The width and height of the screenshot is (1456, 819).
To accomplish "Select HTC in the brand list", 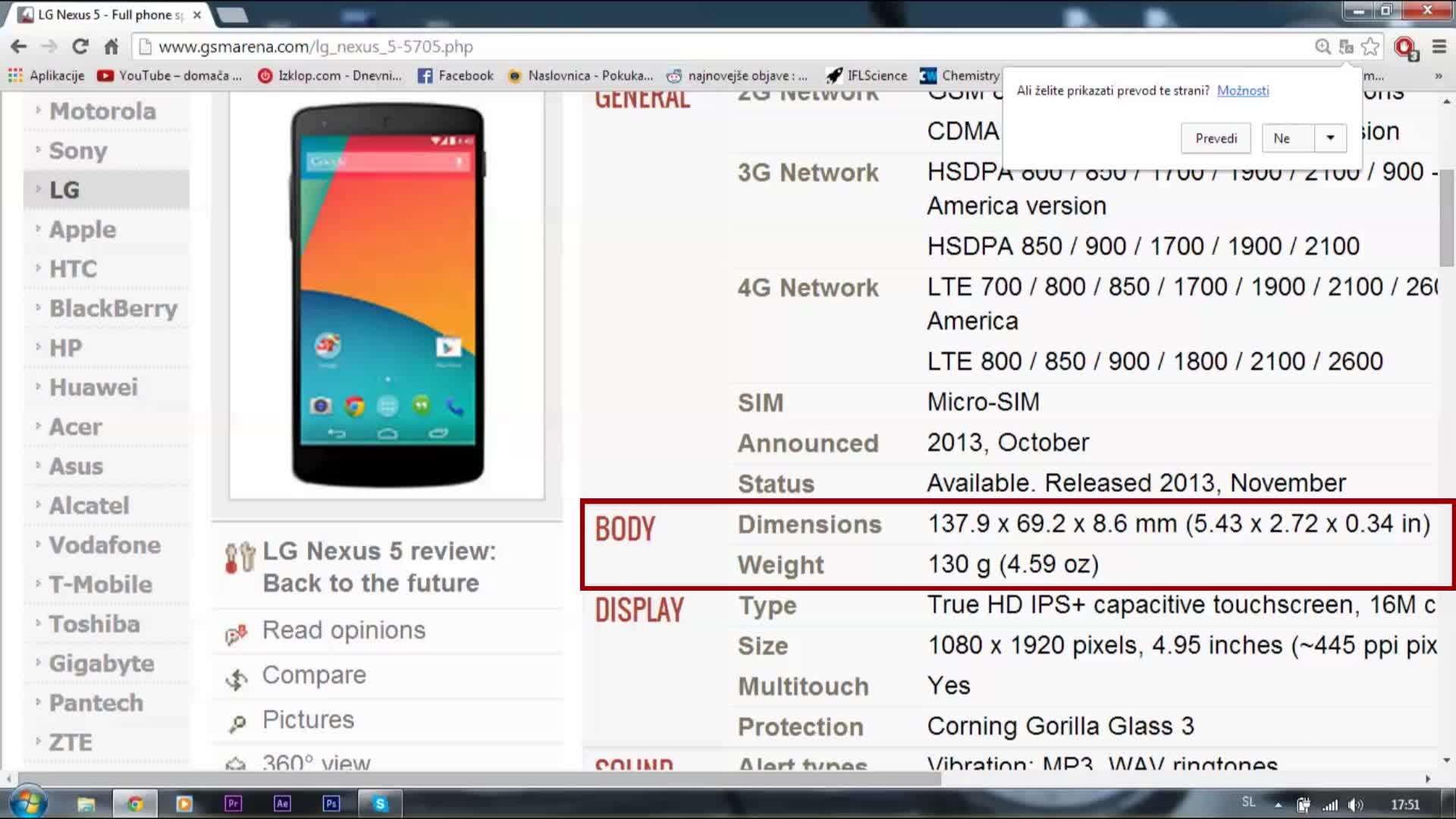I will pos(74,269).
